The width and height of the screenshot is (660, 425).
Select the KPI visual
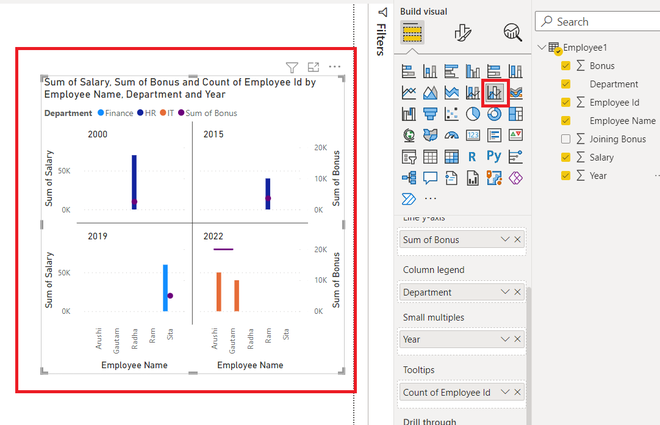(516, 135)
